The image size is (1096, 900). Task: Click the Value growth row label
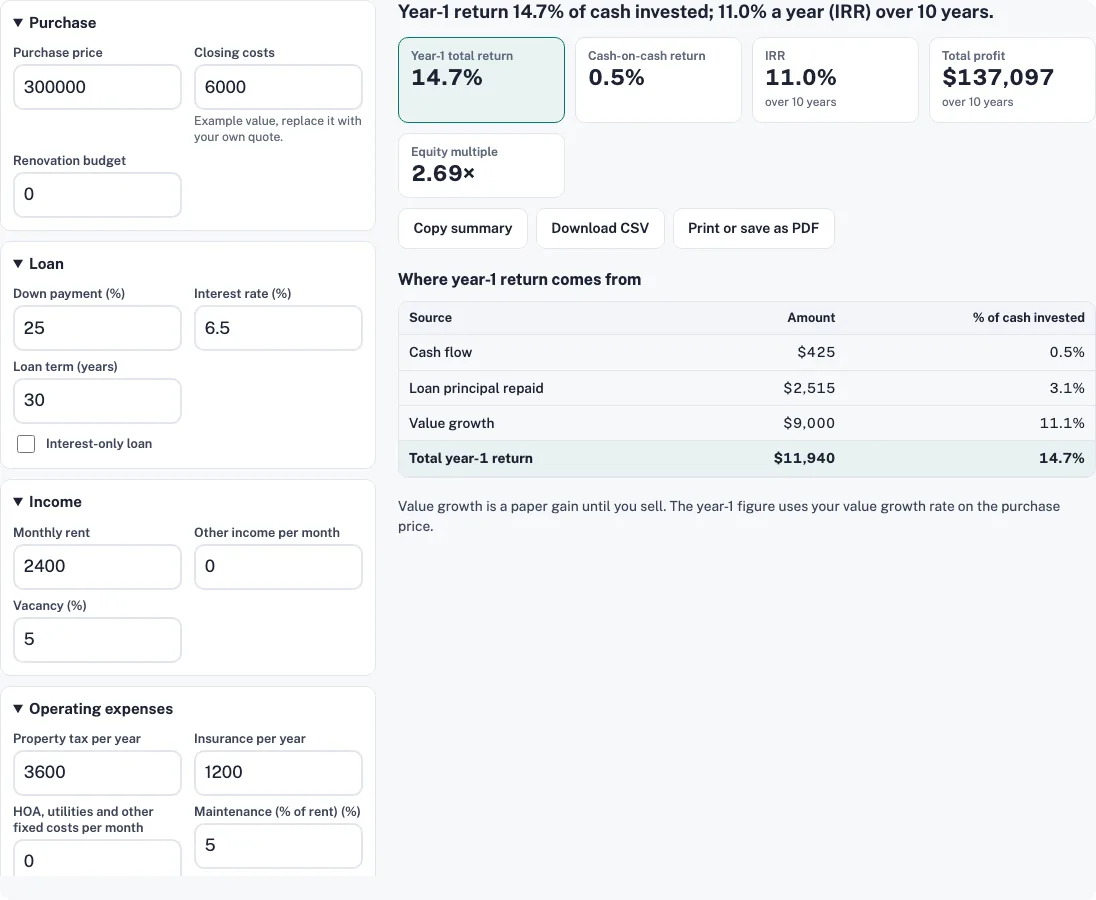coord(452,423)
